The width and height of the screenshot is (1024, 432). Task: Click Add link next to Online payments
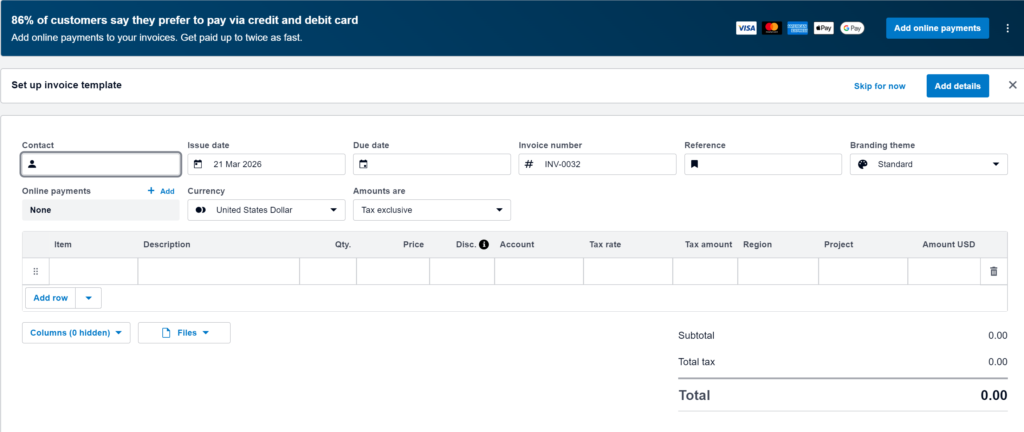click(x=161, y=191)
